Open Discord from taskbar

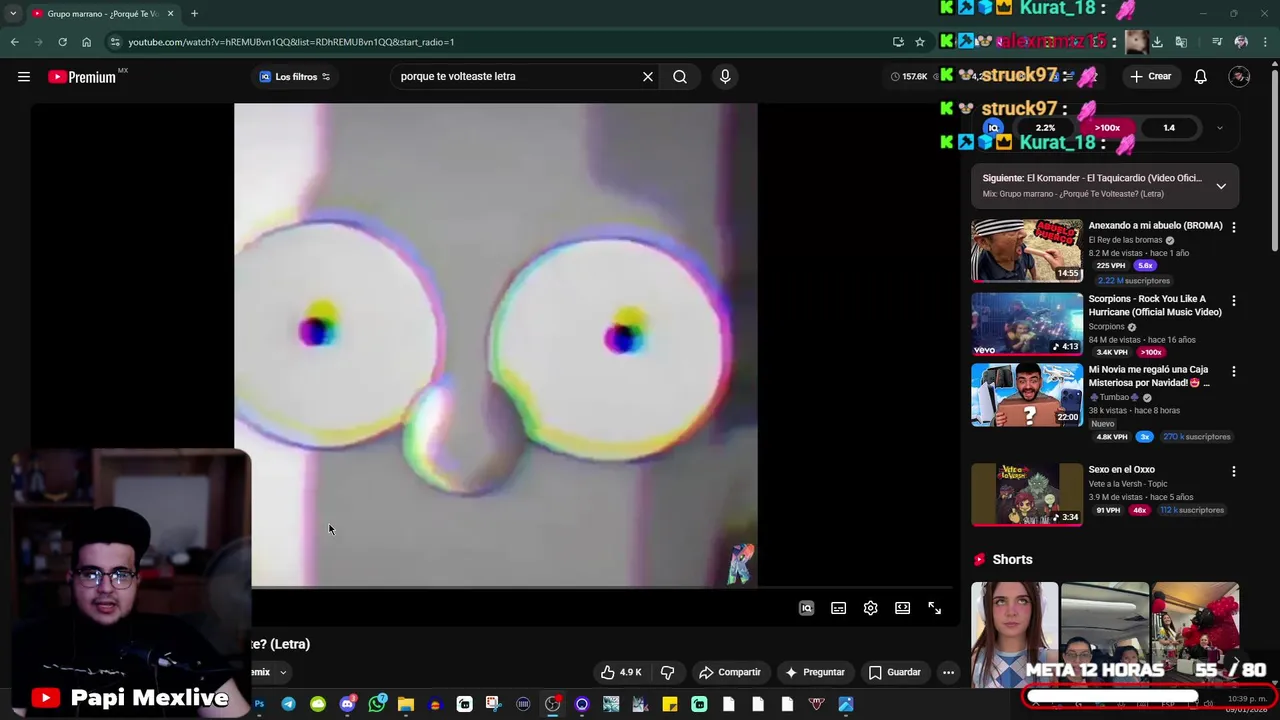click(347, 704)
